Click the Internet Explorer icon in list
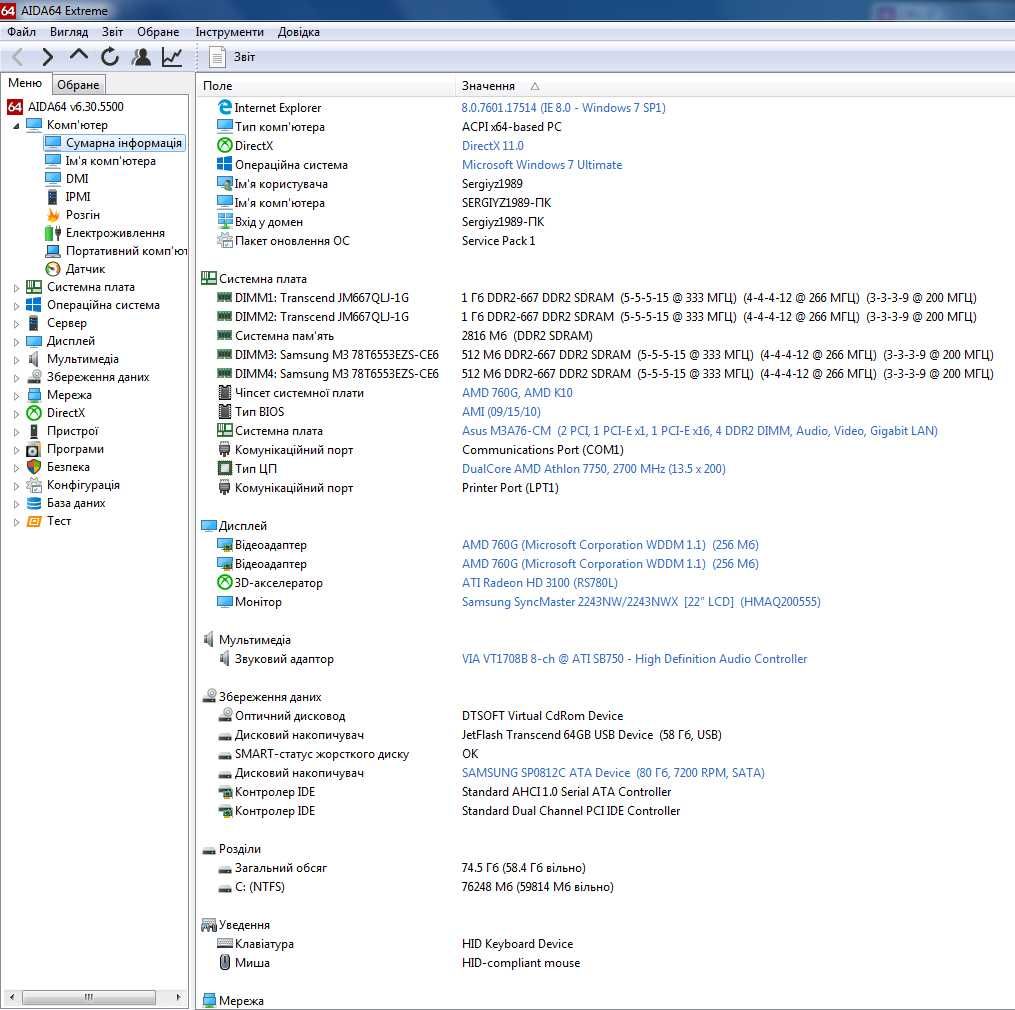The image size is (1015, 1010). 225,107
